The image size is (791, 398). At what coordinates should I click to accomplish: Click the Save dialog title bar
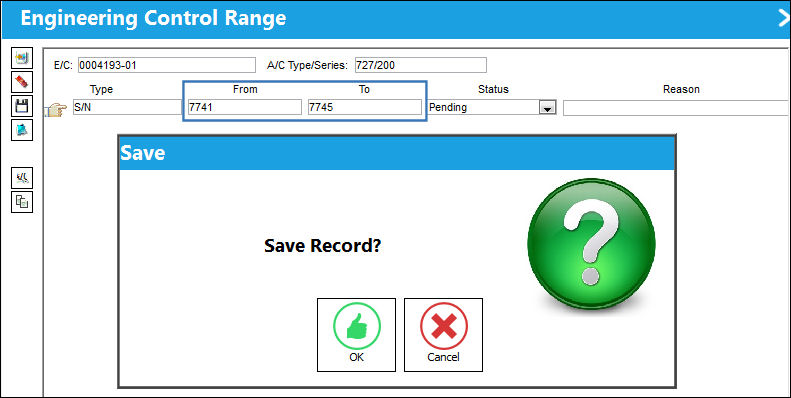(397, 153)
